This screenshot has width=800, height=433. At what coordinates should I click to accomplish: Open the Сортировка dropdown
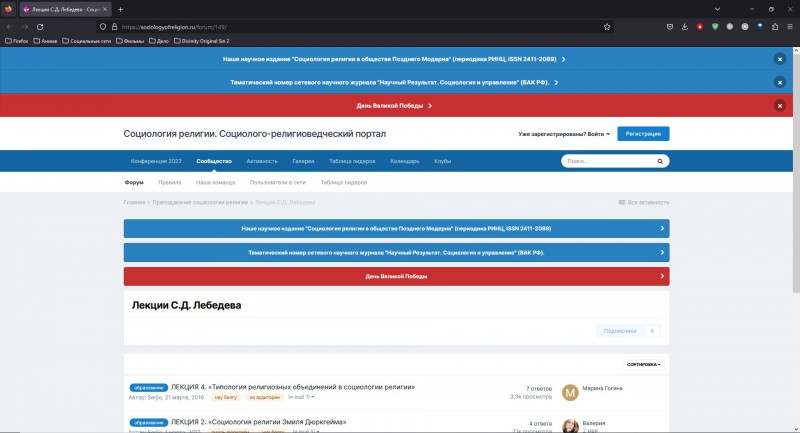click(x=643, y=365)
